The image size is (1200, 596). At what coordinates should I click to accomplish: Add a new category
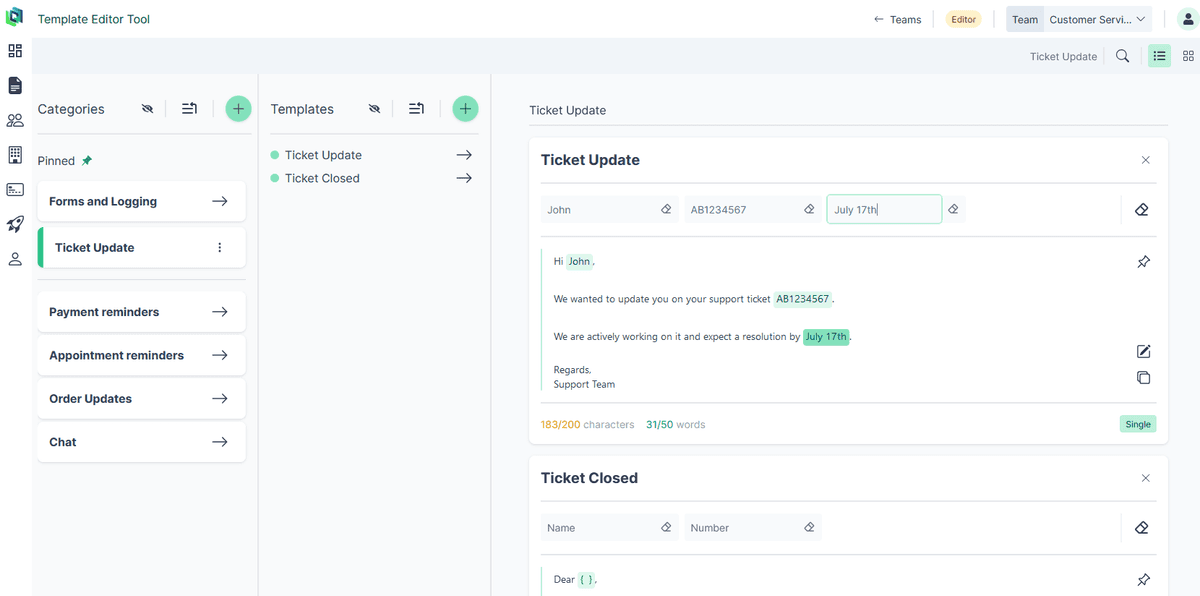coord(238,109)
